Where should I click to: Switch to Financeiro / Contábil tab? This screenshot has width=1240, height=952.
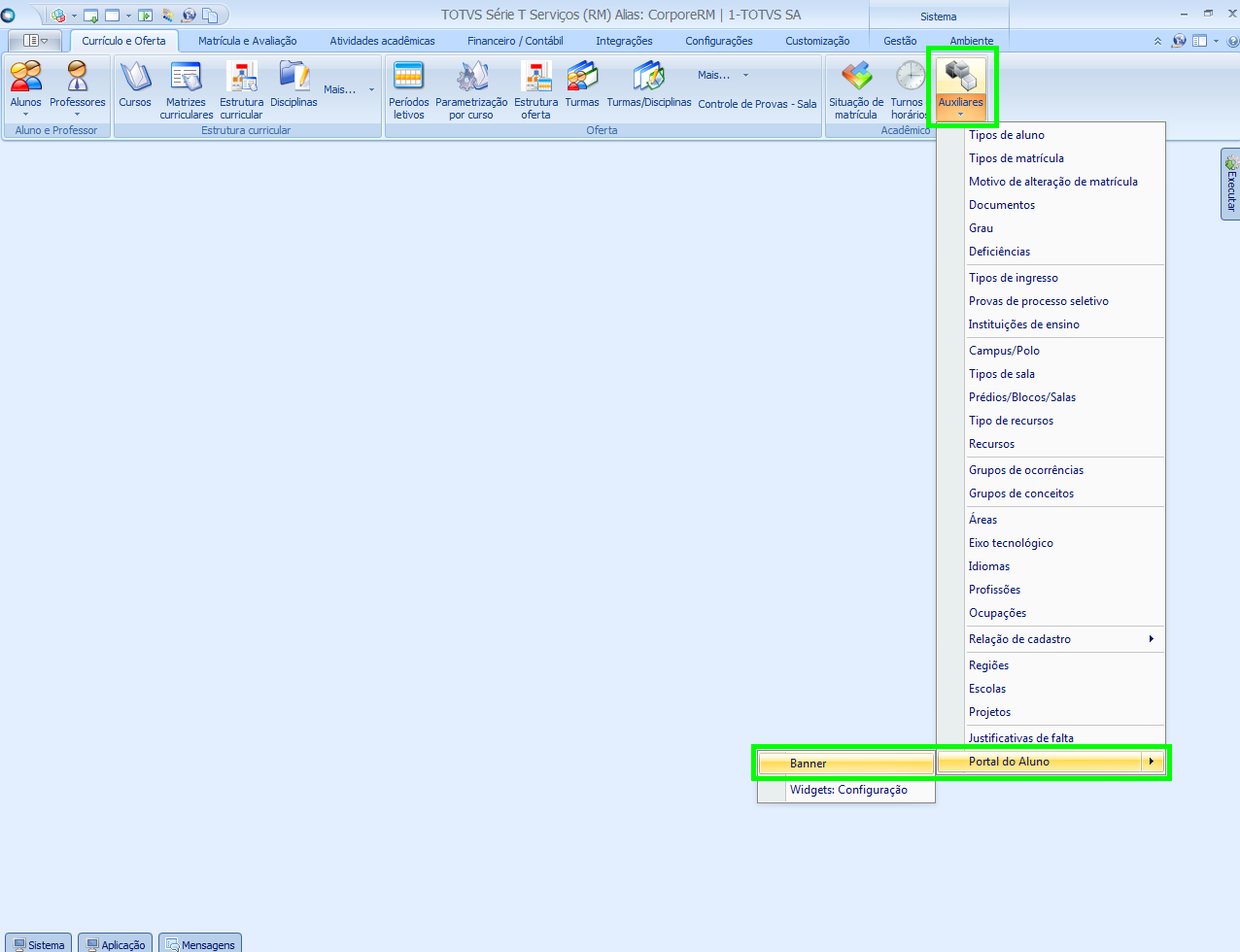coord(515,41)
